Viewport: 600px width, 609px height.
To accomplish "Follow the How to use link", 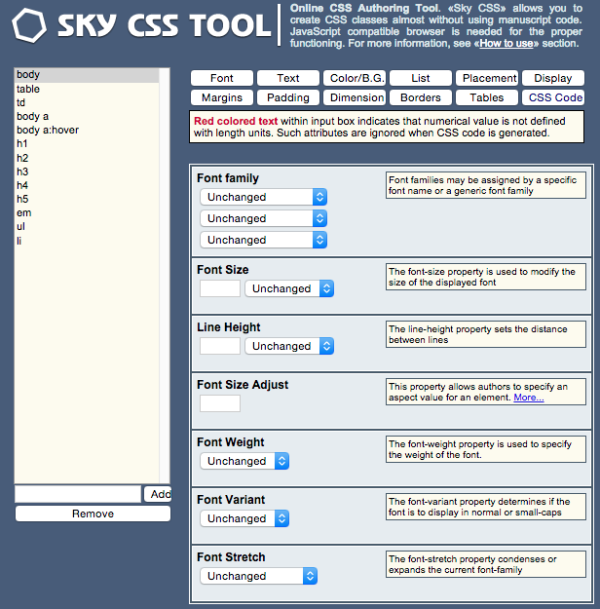I will (x=506, y=43).
